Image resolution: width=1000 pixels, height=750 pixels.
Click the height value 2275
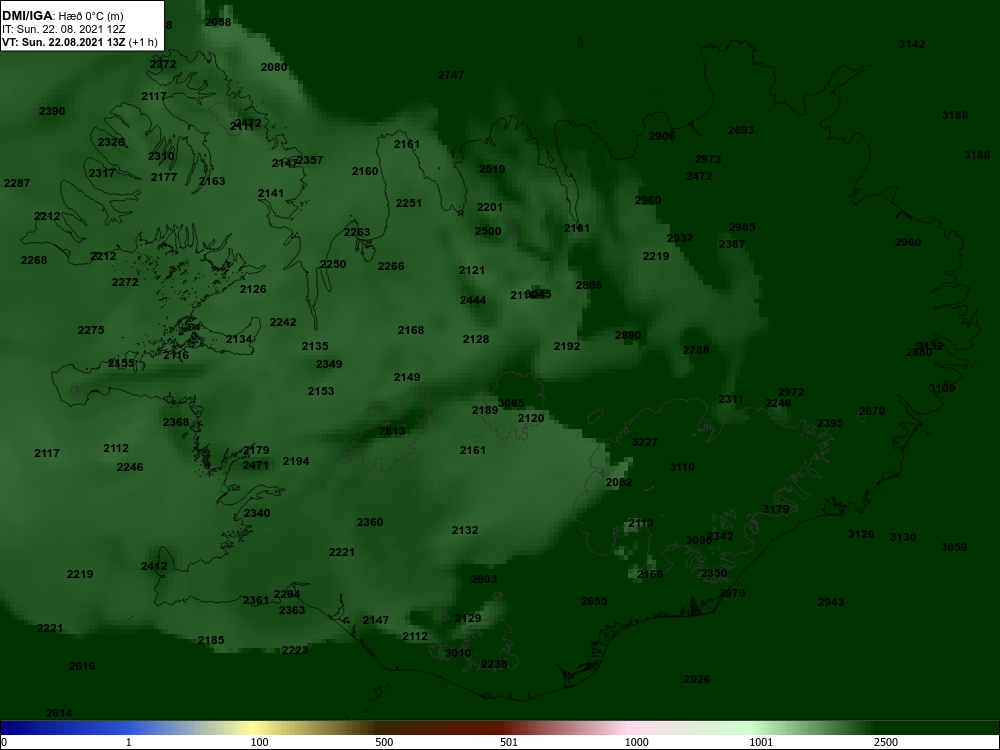tap(91, 330)
